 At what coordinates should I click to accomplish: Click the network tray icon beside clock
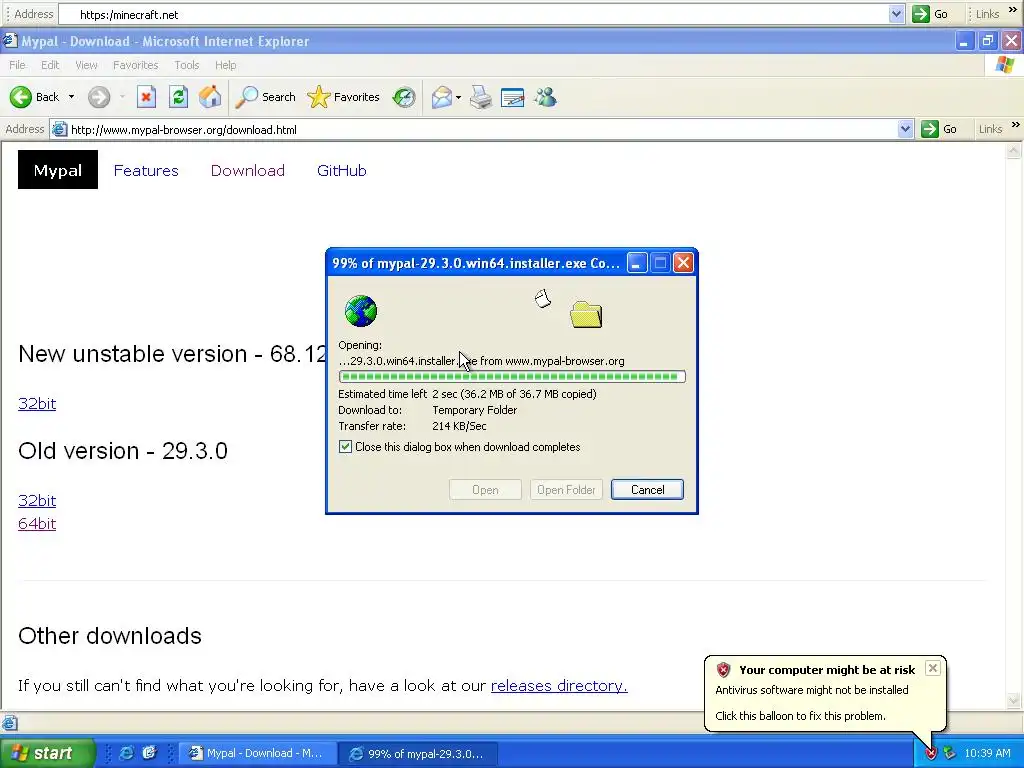pyautogui.click(x=949, y=754)
